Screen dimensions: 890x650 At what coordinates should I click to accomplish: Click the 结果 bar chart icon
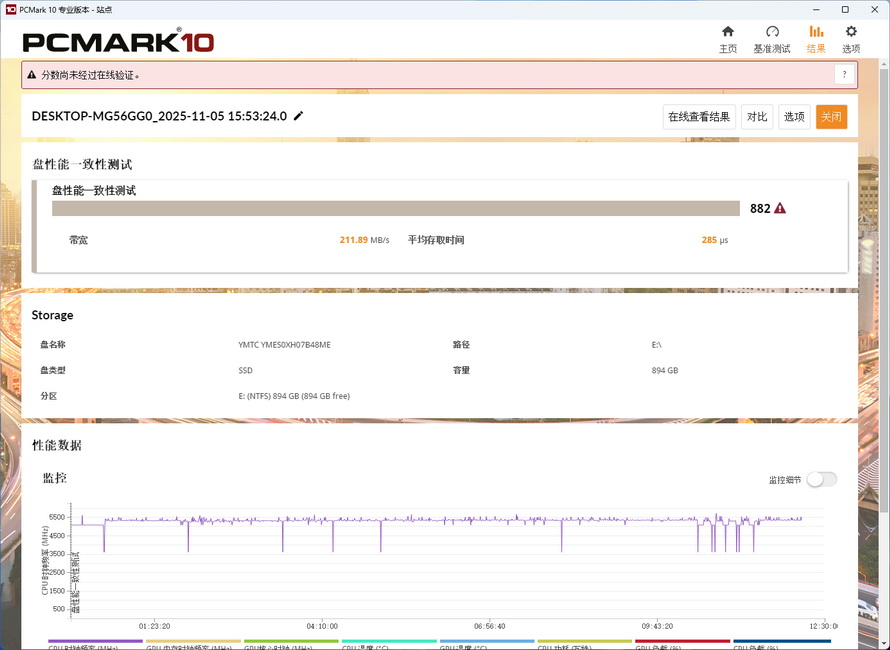815,31
